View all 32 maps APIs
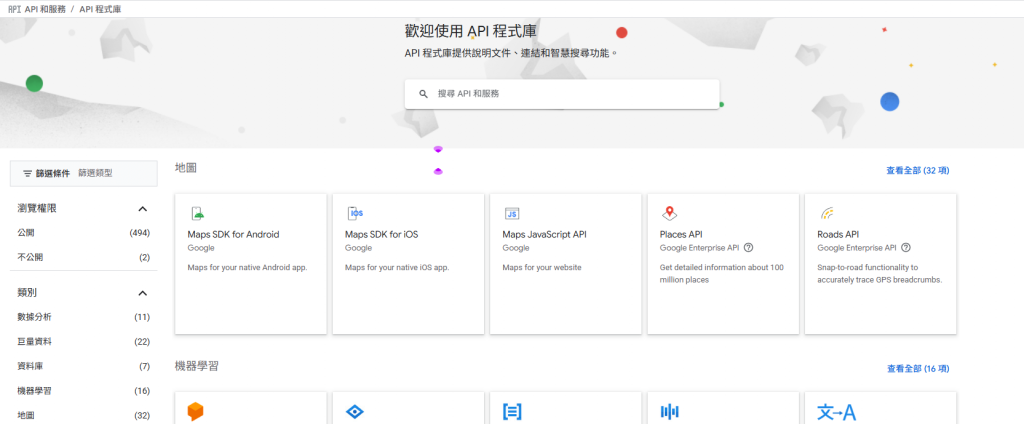 [x=918, y=171]
